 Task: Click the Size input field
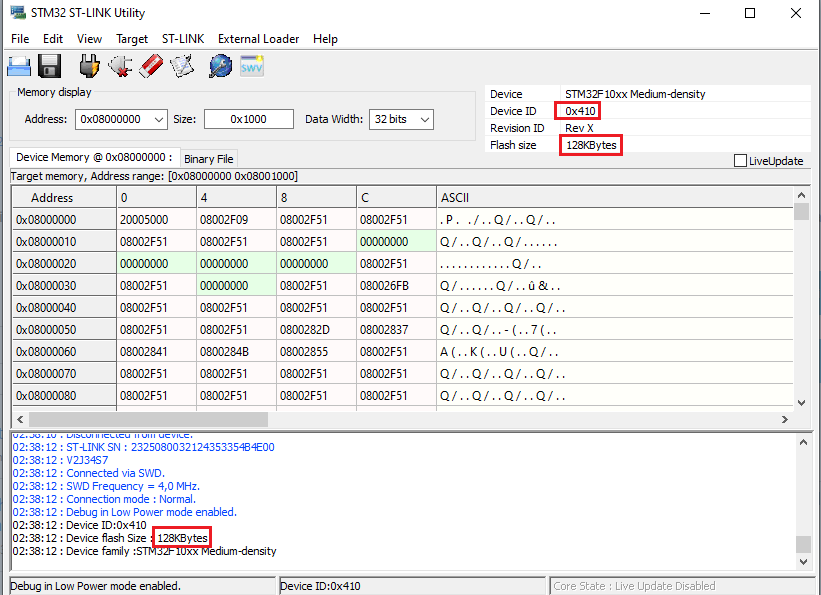(x=249, y=119)
